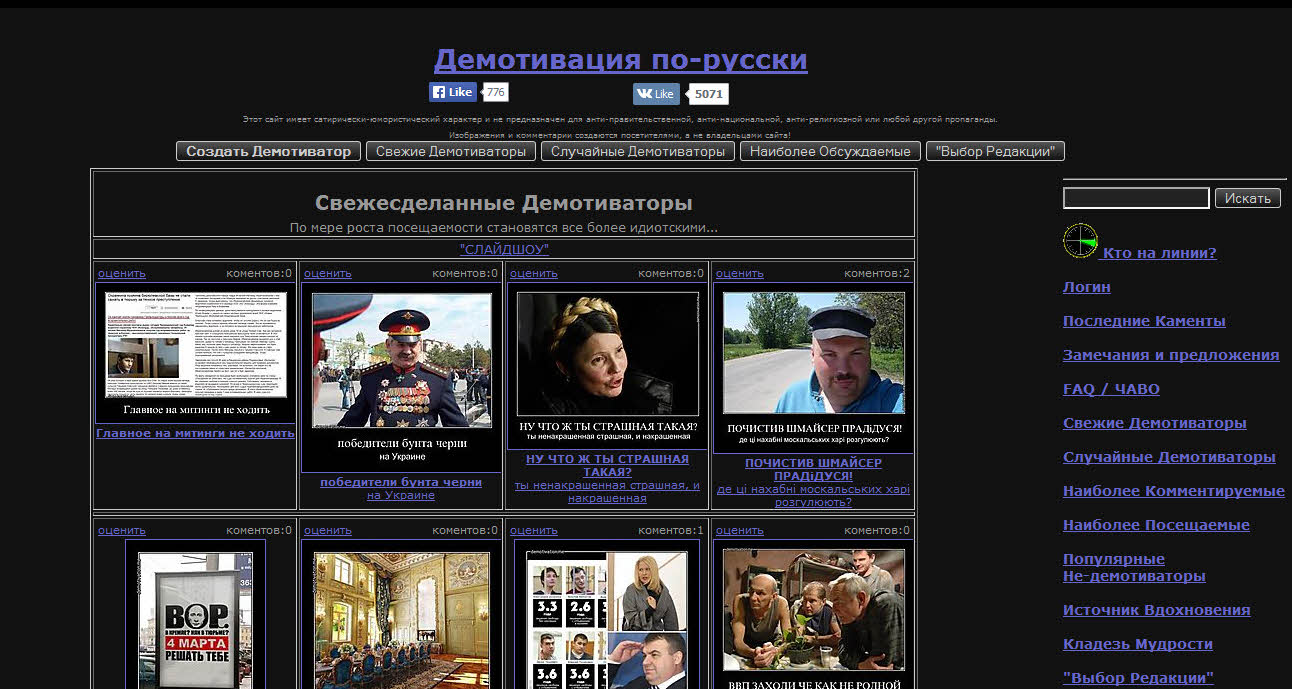
Task: Click "коментов:2" above "ПОЧИСТИВ ШМАЙСЕР"
Action: click(x=877, y=273)
